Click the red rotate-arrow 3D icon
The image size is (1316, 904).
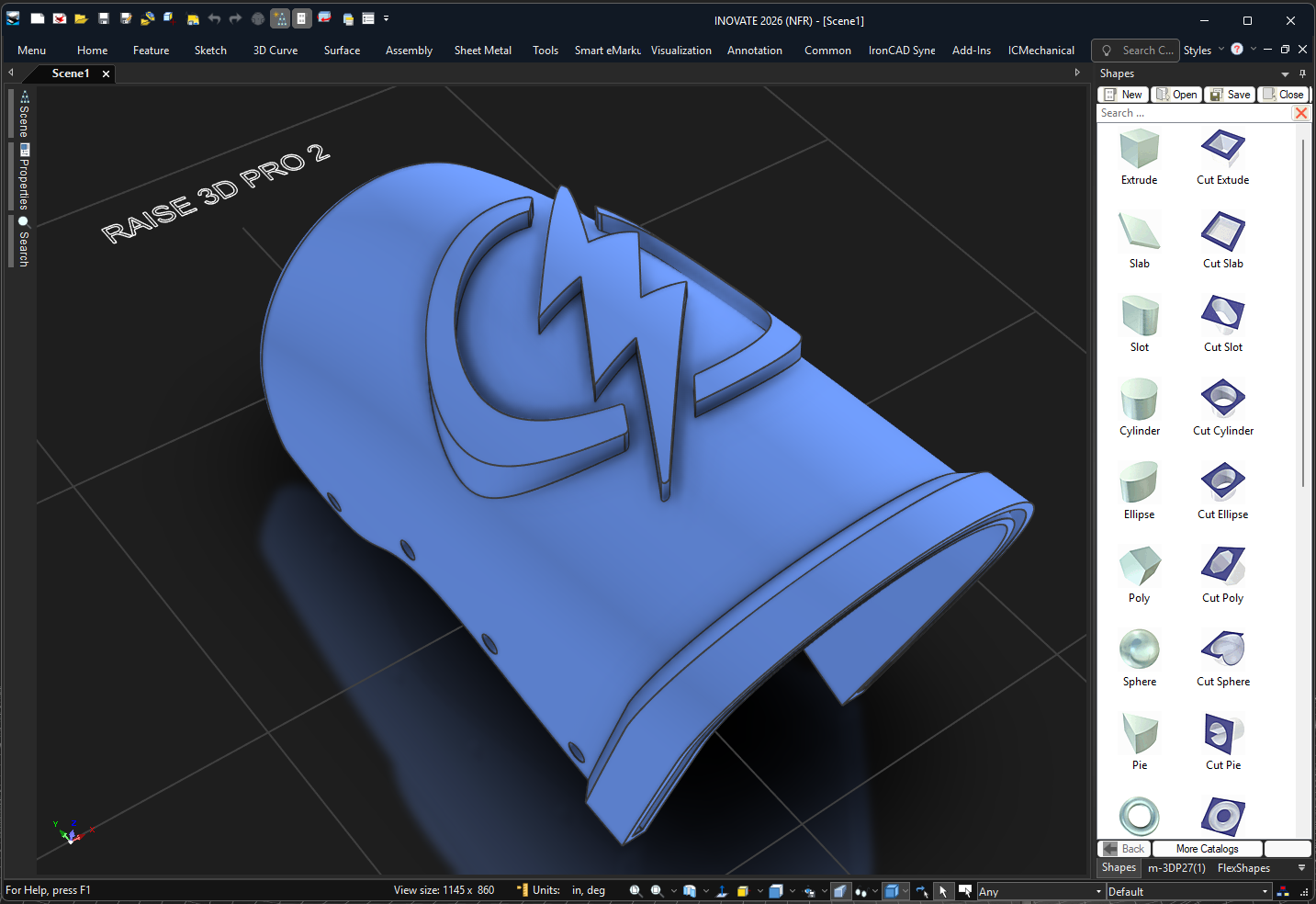(324, 17)
